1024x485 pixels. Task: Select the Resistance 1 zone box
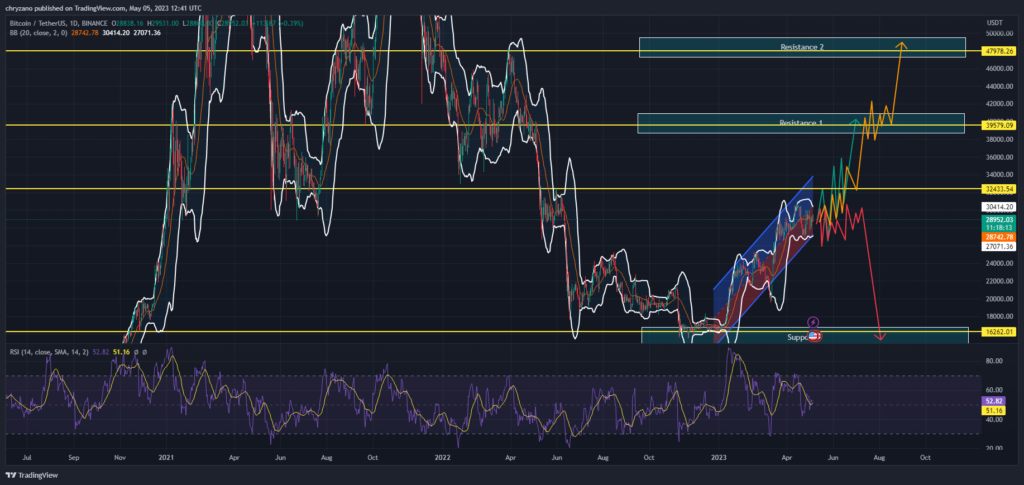801,123
